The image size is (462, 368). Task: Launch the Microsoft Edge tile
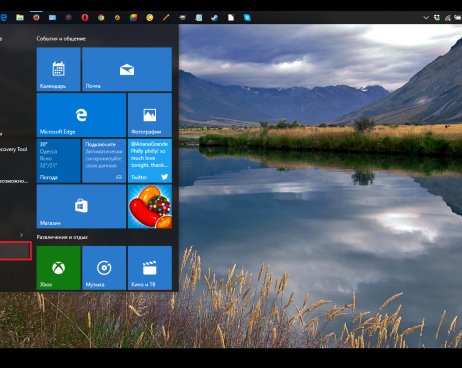pos(81,115)
